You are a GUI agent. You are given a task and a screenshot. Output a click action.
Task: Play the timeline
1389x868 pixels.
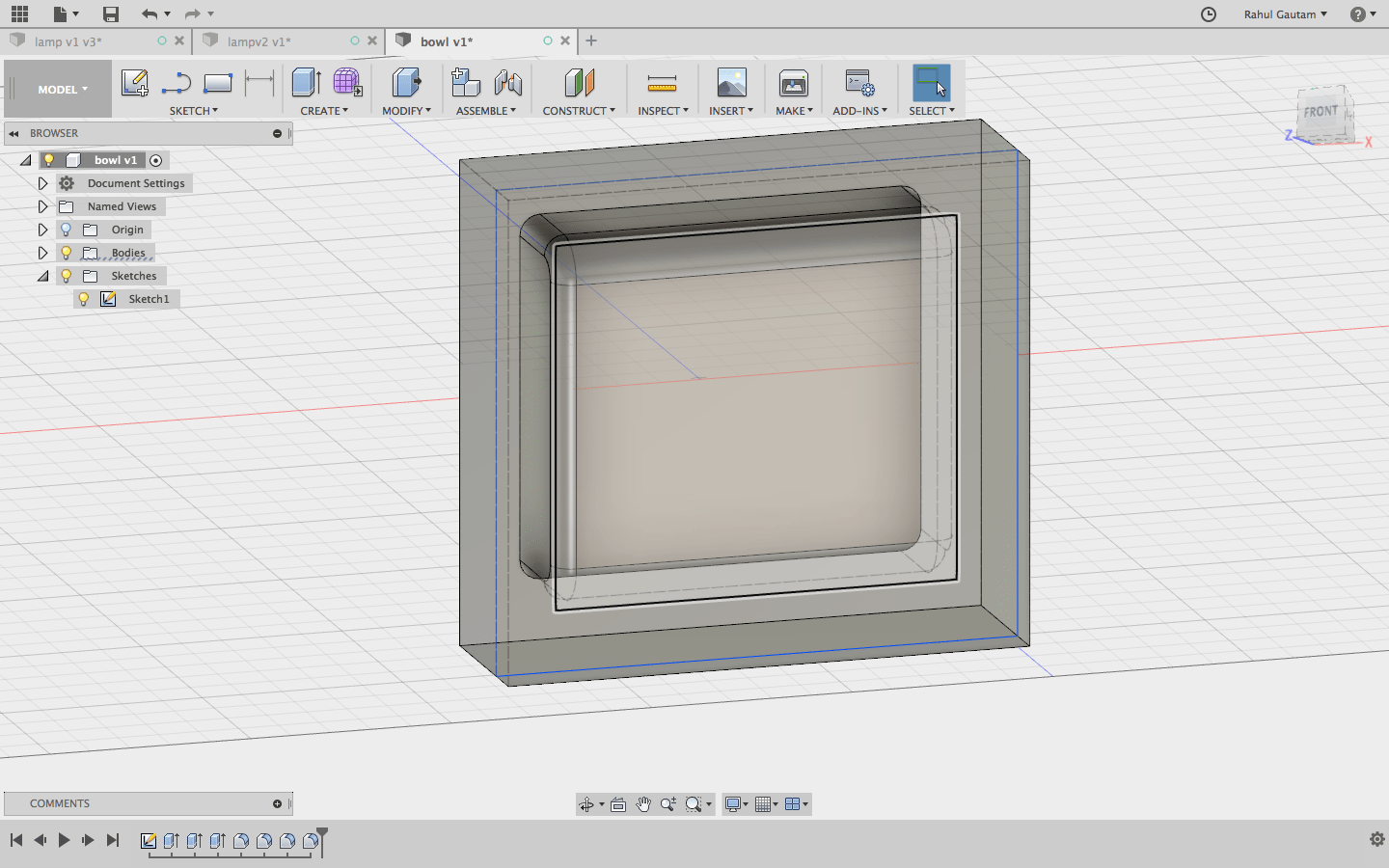(x=64, y=840)
